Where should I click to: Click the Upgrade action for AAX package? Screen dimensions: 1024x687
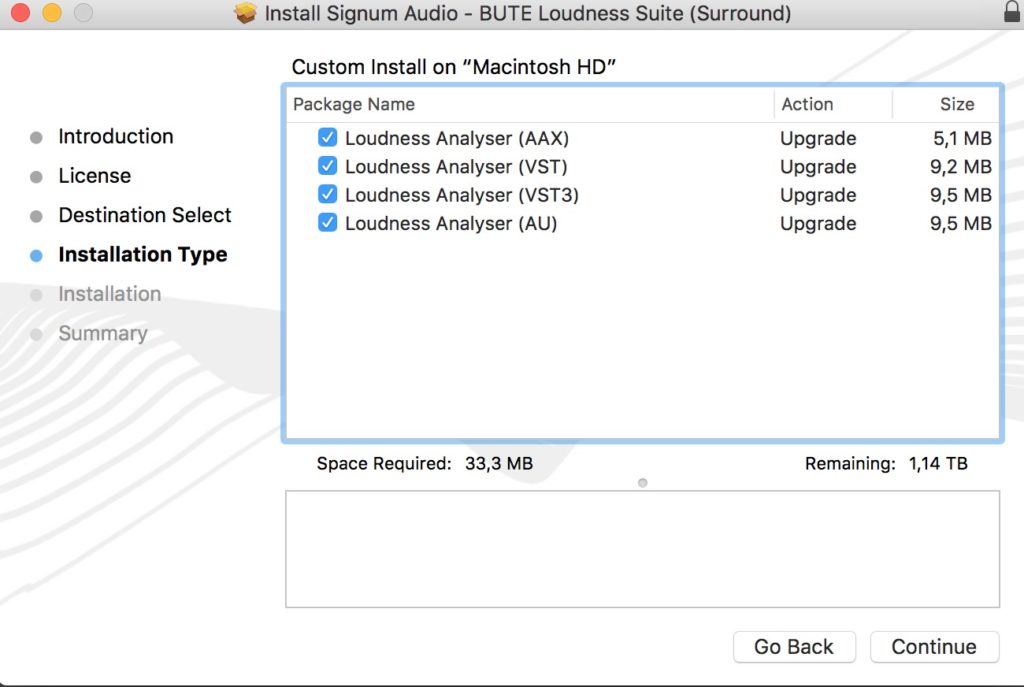pyautogui.click(x=818, y=138)
